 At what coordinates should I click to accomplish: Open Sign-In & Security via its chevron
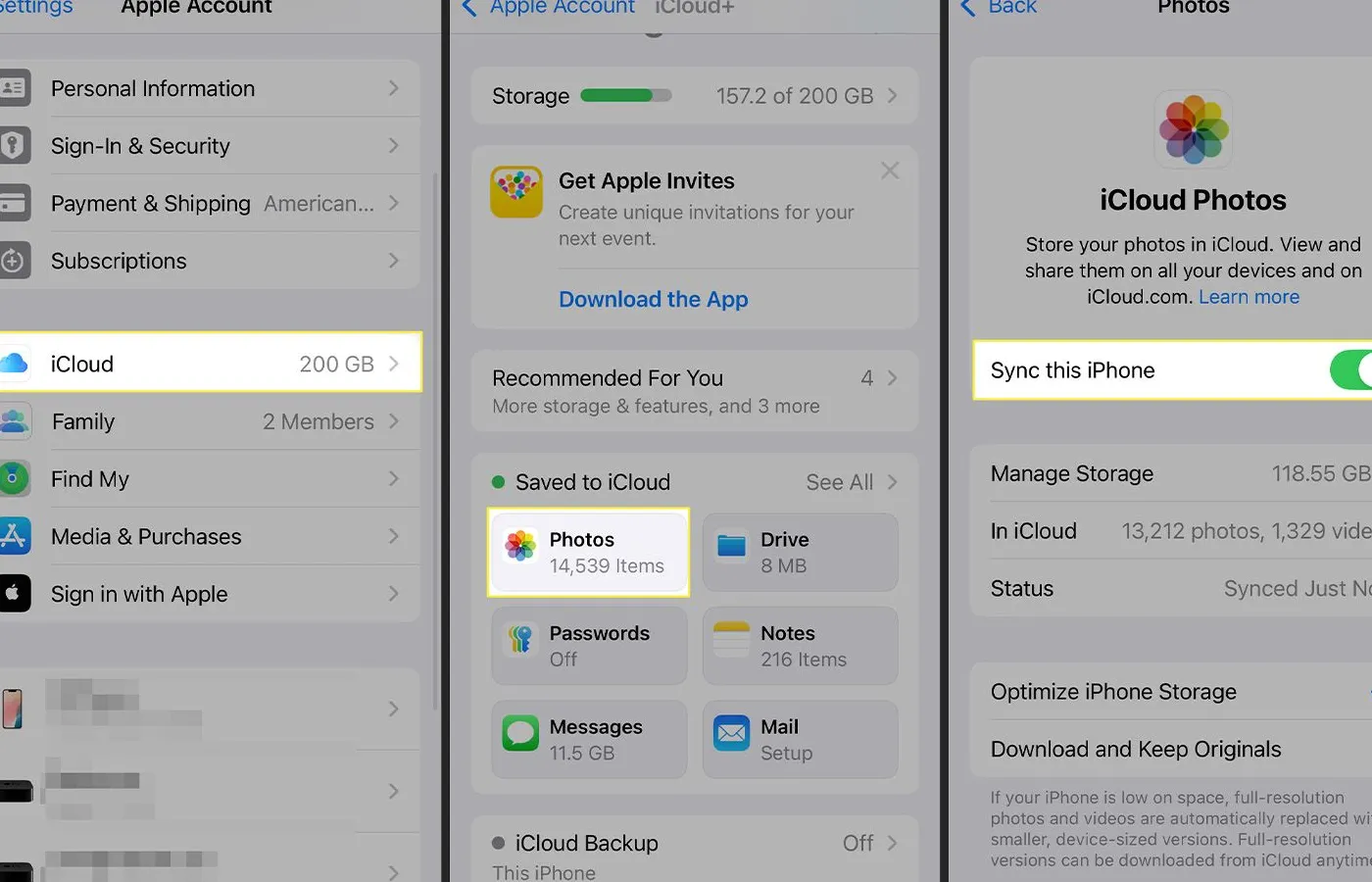tap(394, 146)
